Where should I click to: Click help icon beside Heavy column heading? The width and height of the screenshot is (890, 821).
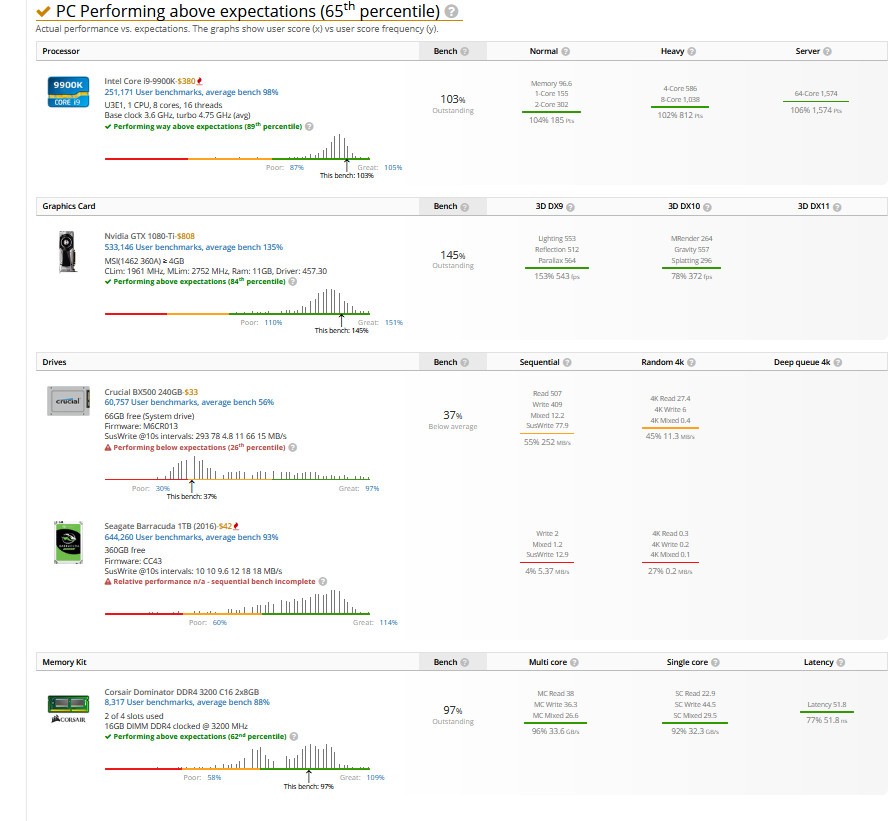point(692,51)
